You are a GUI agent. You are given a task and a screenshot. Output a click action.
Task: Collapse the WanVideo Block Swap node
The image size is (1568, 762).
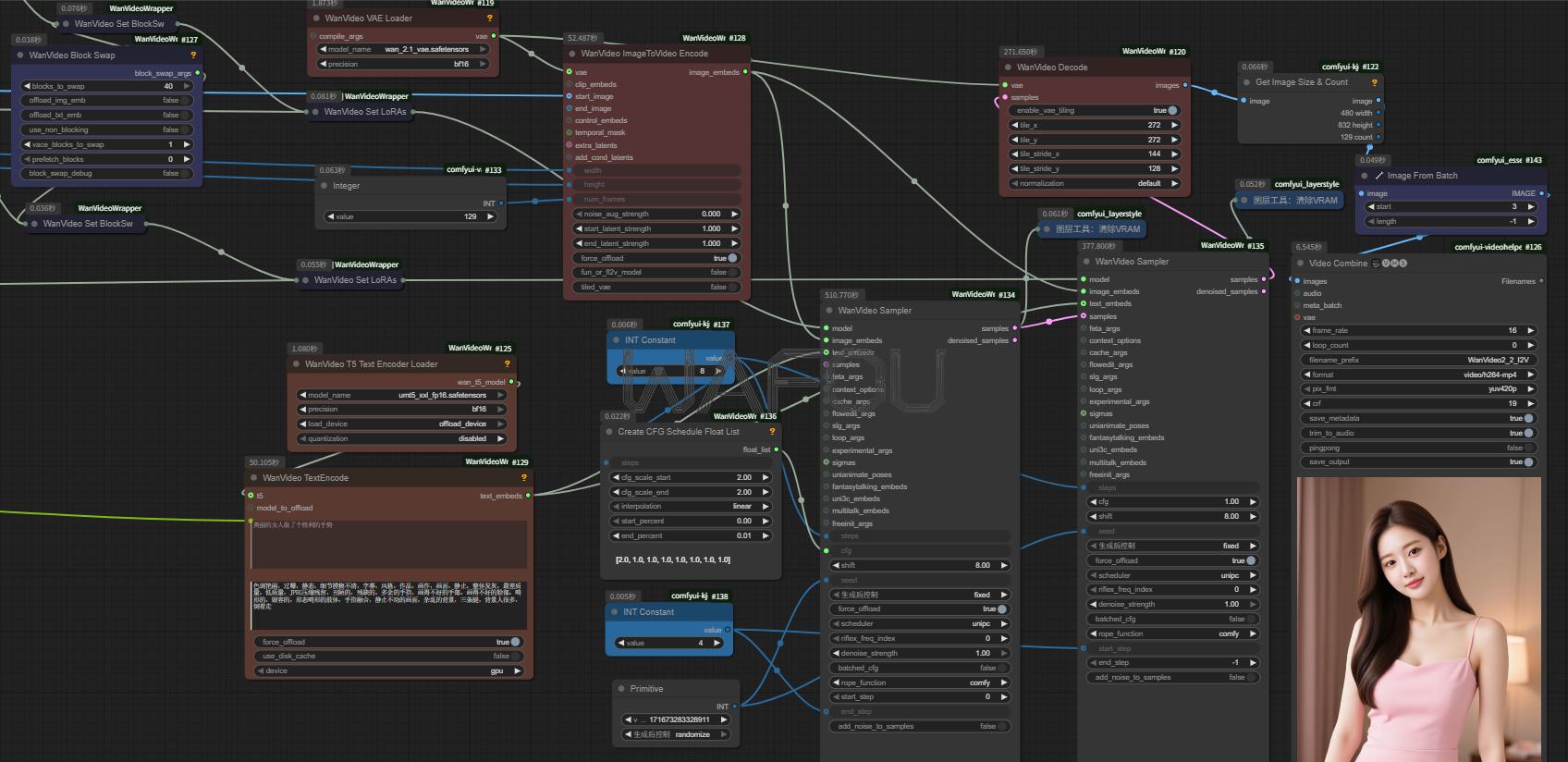click(x=20, y=55)
